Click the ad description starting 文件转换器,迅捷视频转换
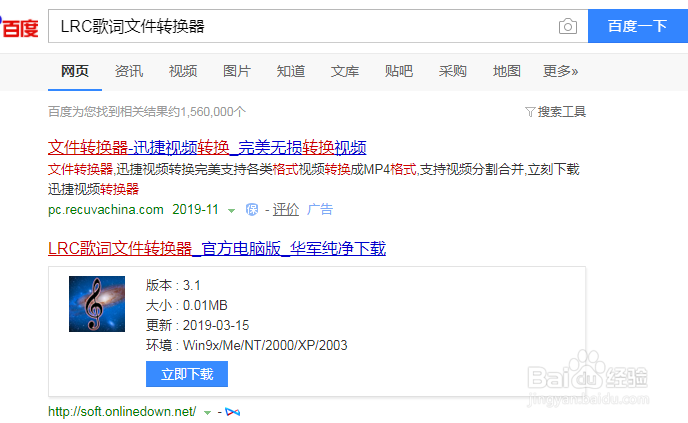The width and height of the screenshot is (688, 423). pos(314,179)
